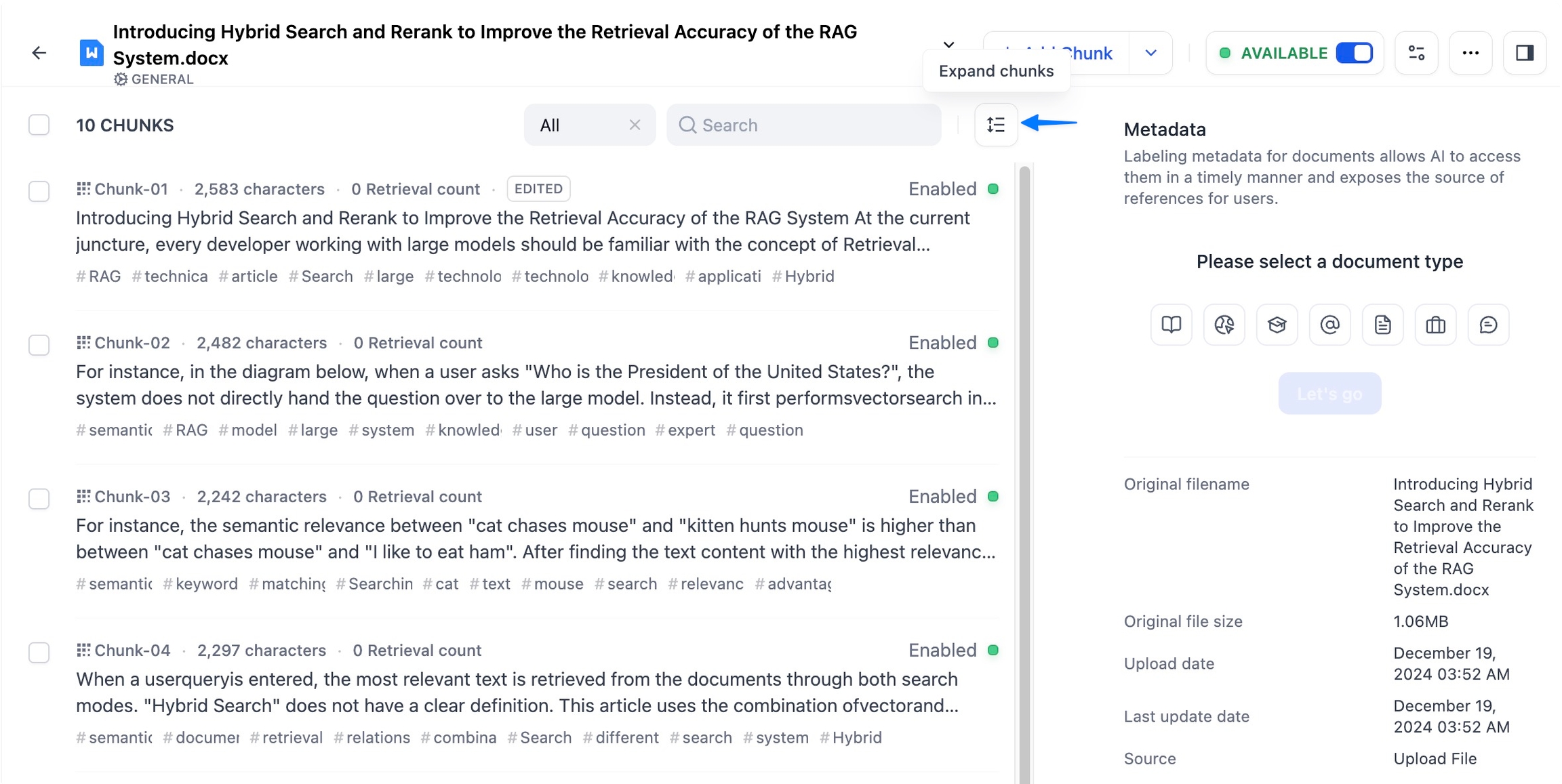Clear the All filter with X
The height and width of the screenshot is (784, 1562).
[635, 125]
